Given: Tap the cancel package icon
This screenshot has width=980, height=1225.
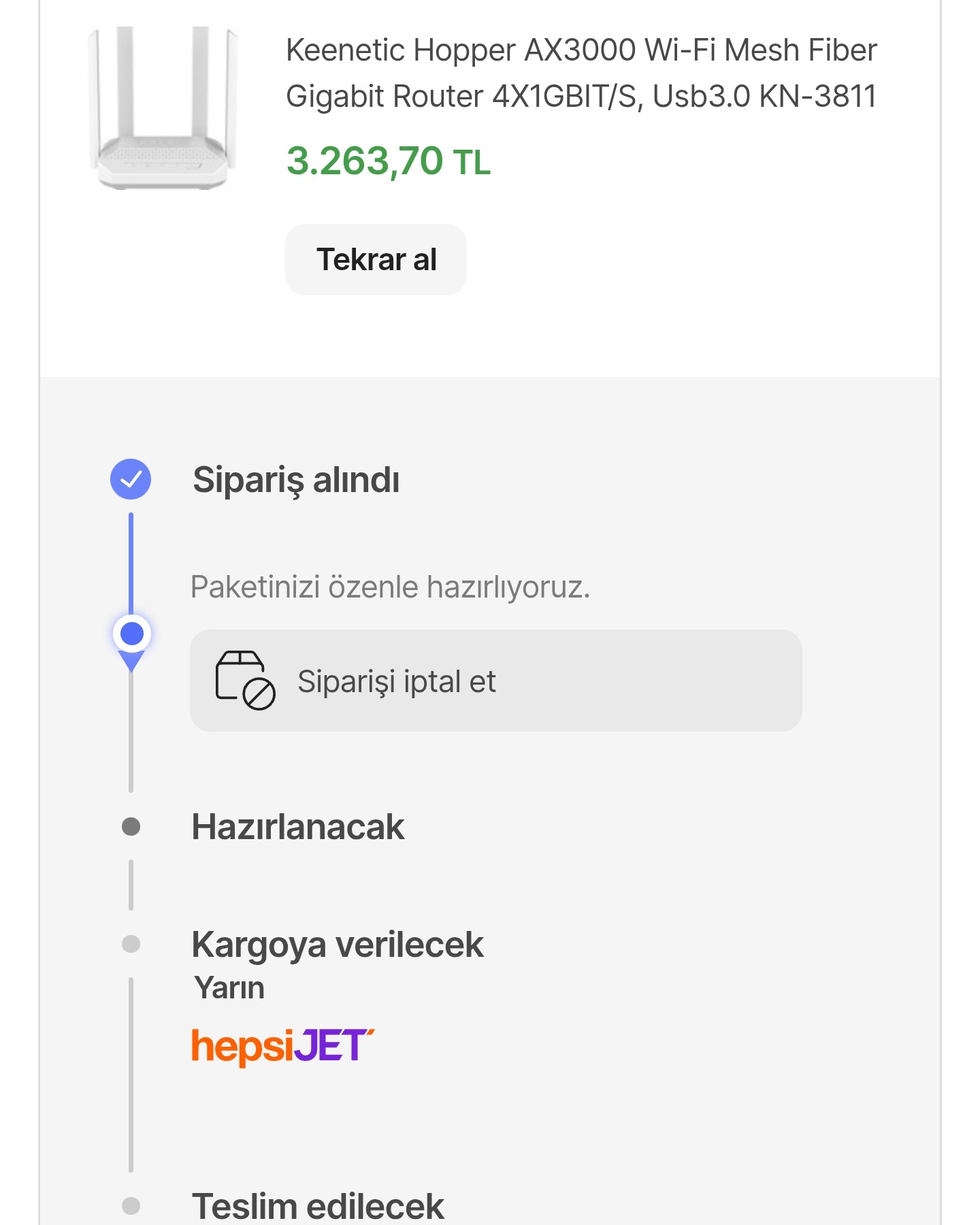Looking at the screenshot, I should (245, 681).
